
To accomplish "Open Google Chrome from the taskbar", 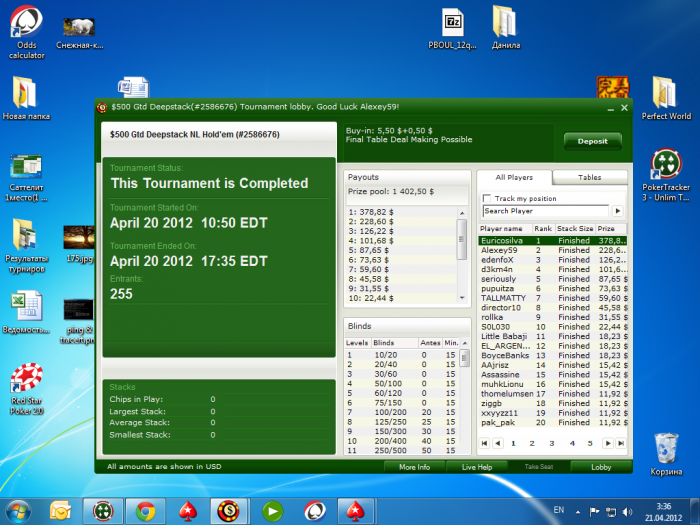I will (145, 512).
